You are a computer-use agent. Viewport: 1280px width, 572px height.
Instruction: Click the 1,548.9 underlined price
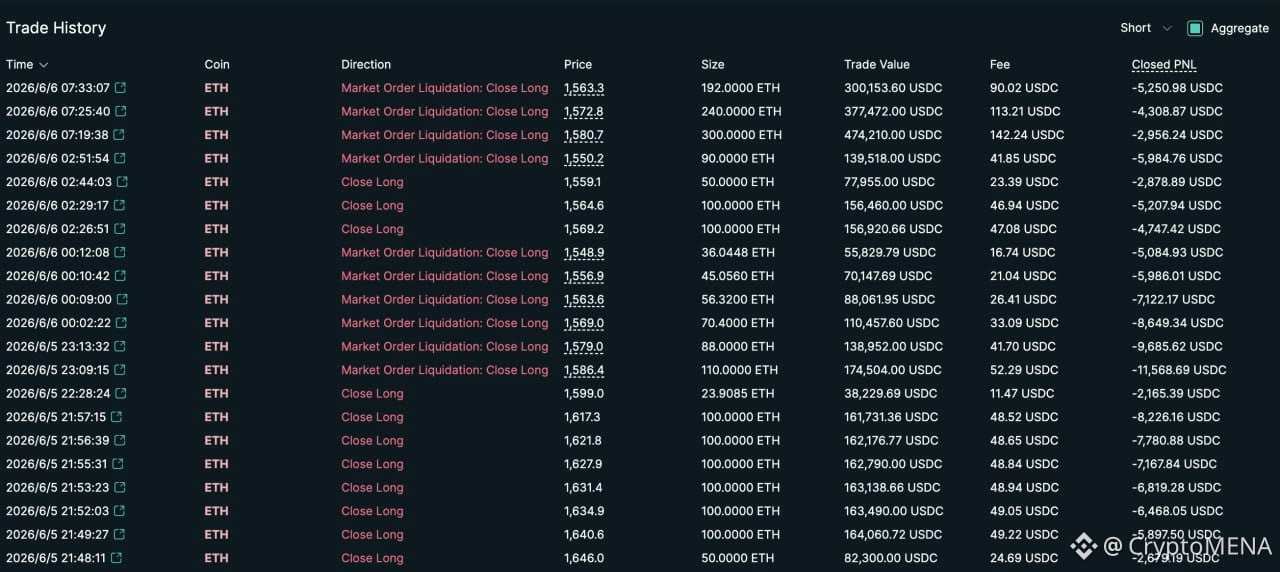tap(584, 252)
